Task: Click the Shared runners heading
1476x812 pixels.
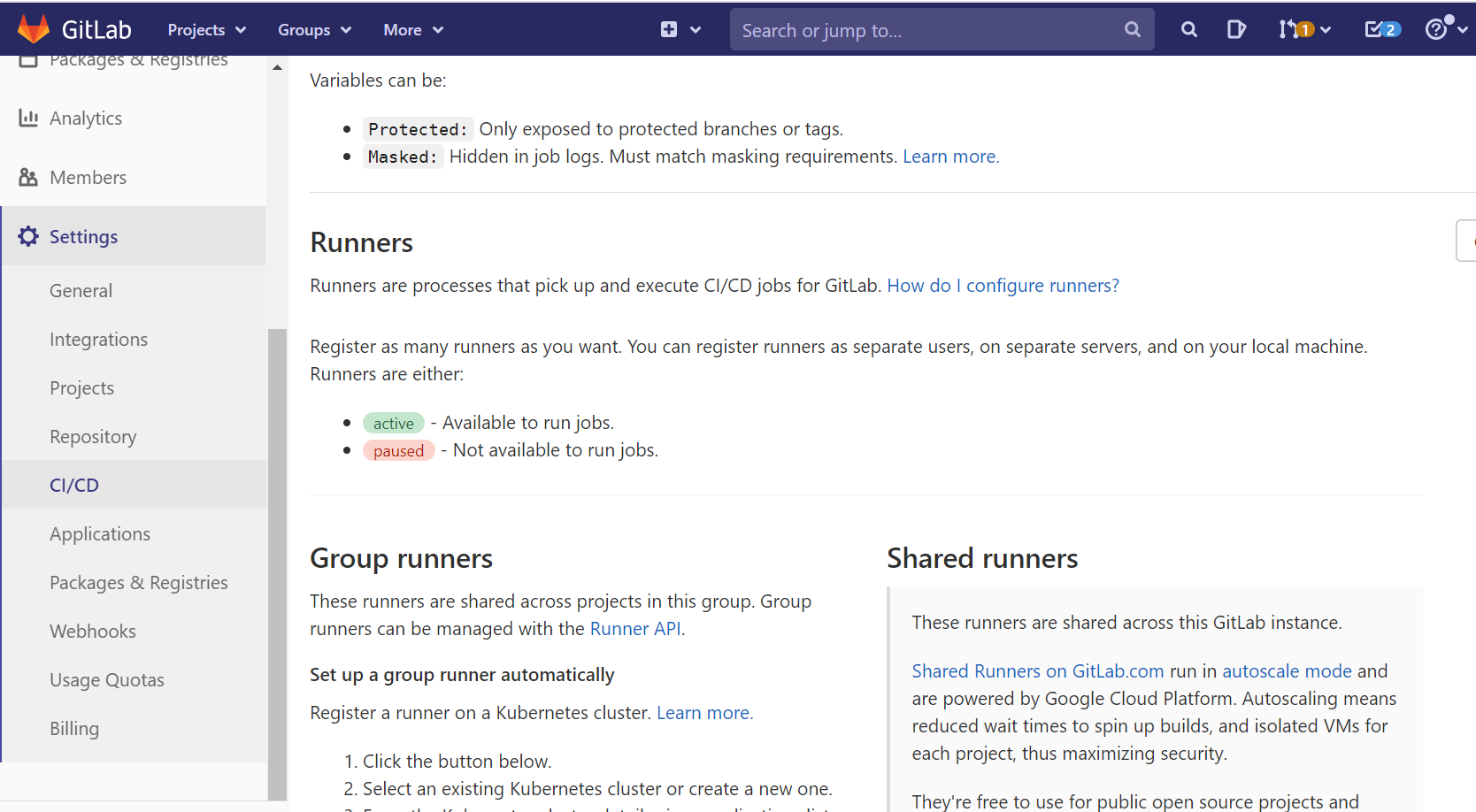Action: 982,558
